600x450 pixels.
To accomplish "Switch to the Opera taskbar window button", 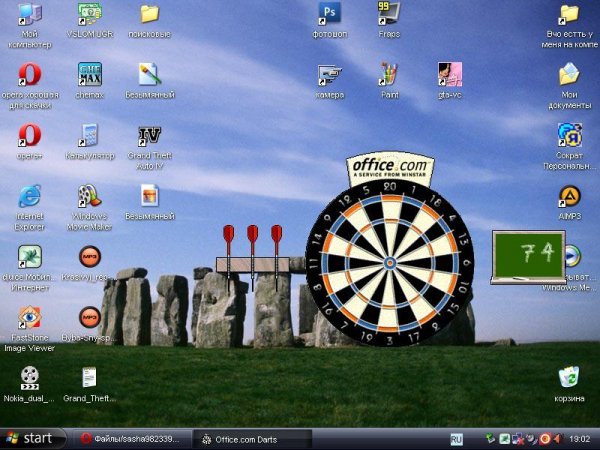I will [130, 438].
